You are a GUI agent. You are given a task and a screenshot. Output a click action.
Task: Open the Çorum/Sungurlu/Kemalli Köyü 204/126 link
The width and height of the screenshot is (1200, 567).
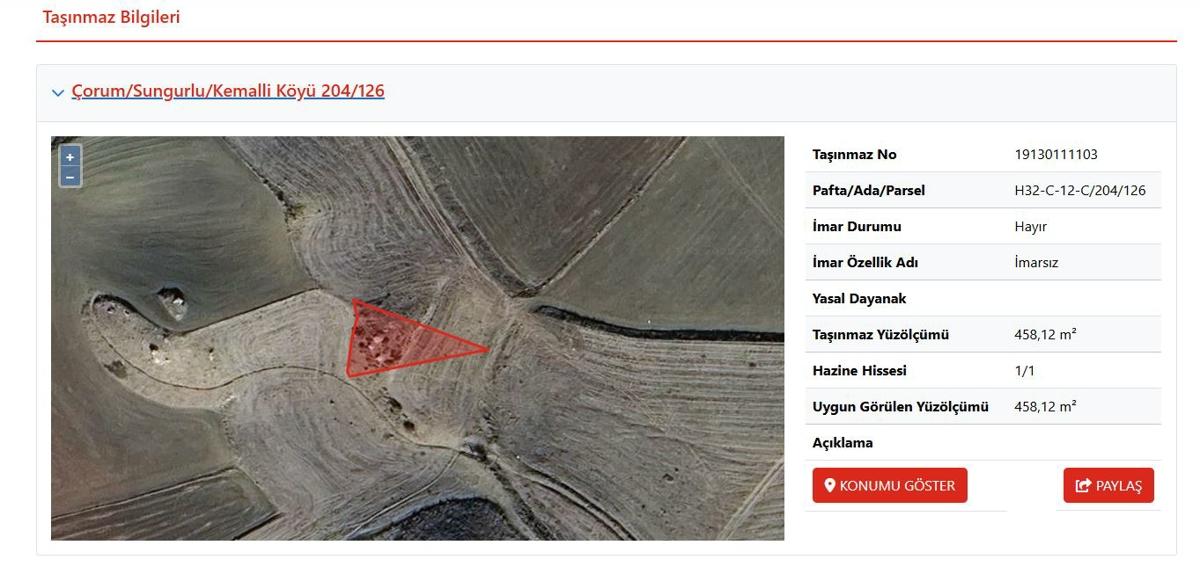tap(228, 91)
